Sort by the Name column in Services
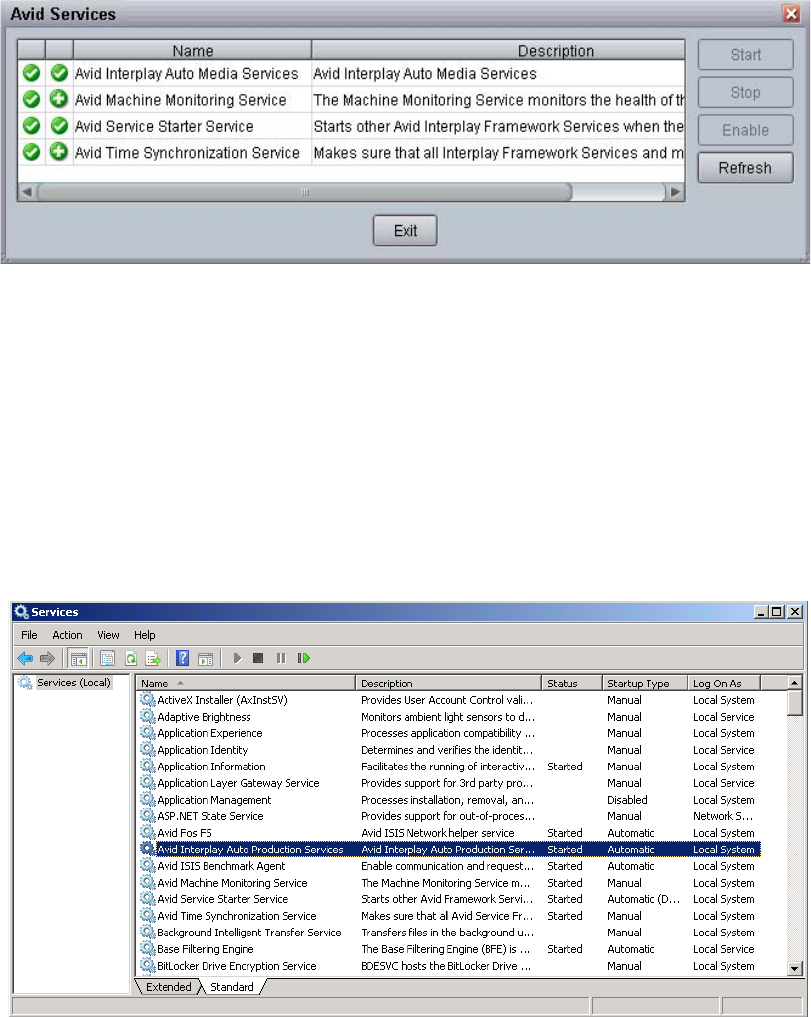Image resolution: width=811 pixels, height=1017 pixels. (245, 683)
